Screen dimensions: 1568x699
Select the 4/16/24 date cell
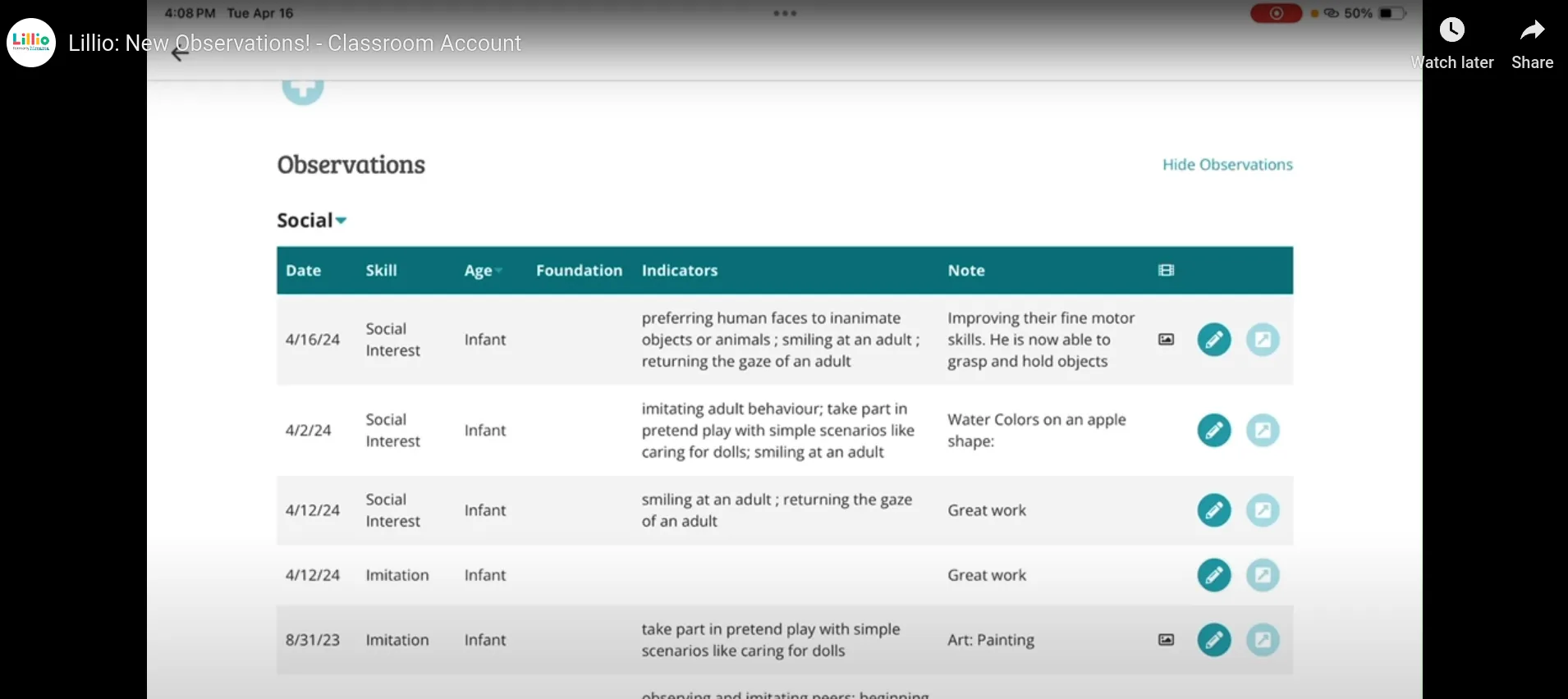[x=313, y=340]
